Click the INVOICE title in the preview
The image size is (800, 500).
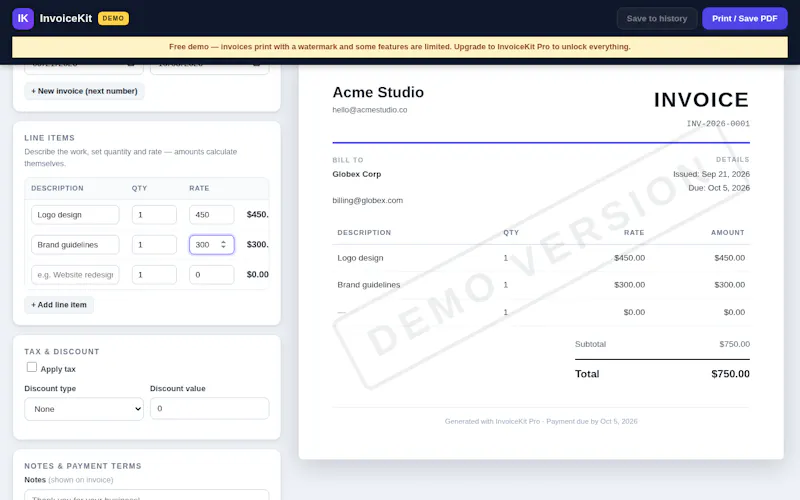point(701,100)
